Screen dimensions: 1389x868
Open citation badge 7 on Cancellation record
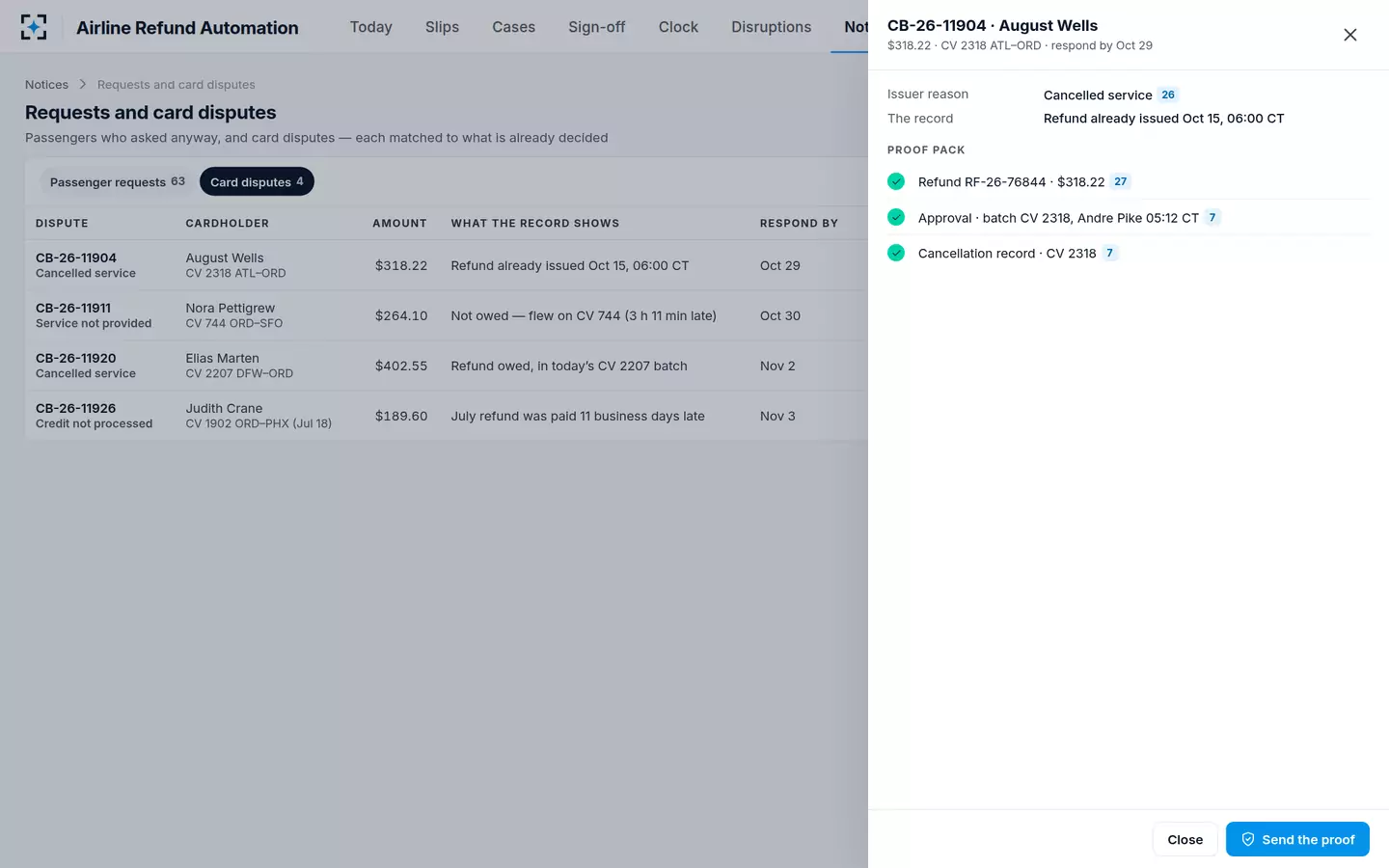tap(1109, 253)
